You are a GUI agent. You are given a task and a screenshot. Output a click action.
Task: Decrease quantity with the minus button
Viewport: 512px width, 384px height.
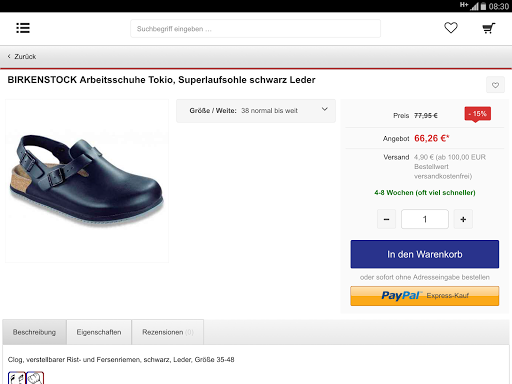point(386,219)
